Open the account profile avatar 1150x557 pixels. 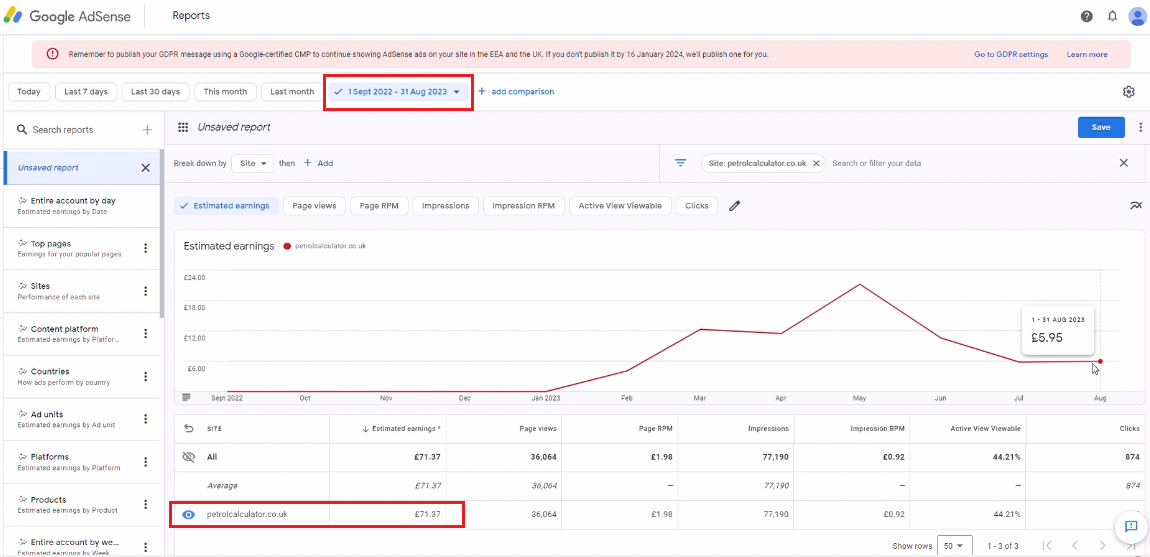(1138, 15)
